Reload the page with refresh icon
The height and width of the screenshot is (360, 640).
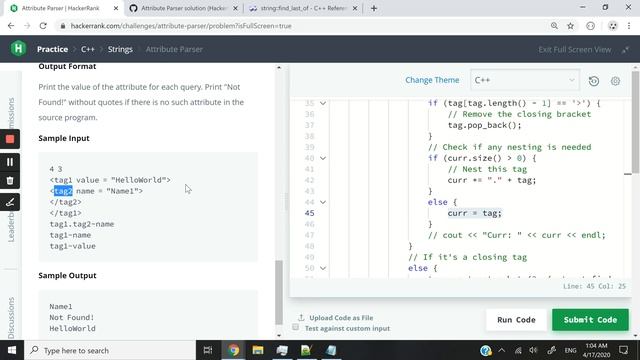click(x=43, y=26)
